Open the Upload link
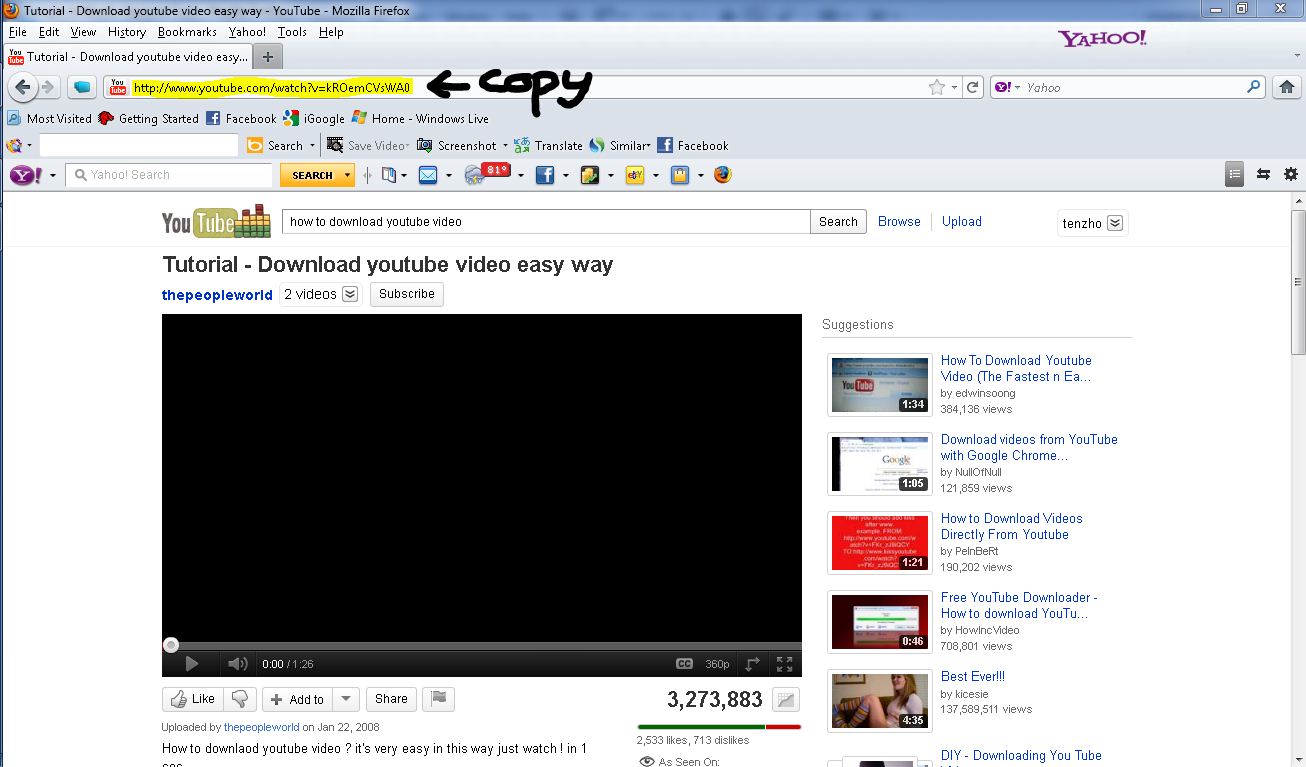Image resolution: width=1306 pixels, height=767 pixels. (962, 222)
